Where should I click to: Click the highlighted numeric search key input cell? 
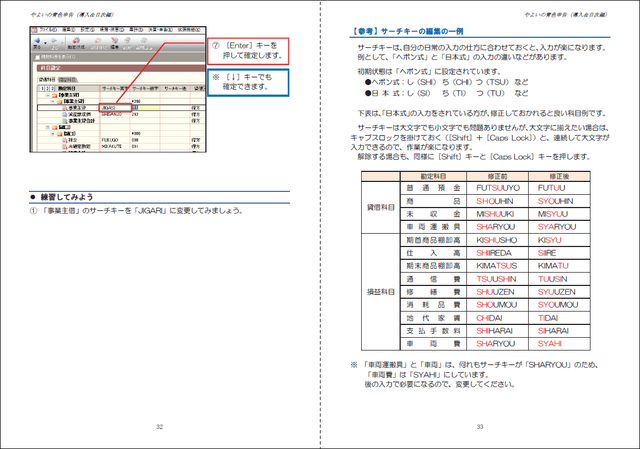pos(146,108)
